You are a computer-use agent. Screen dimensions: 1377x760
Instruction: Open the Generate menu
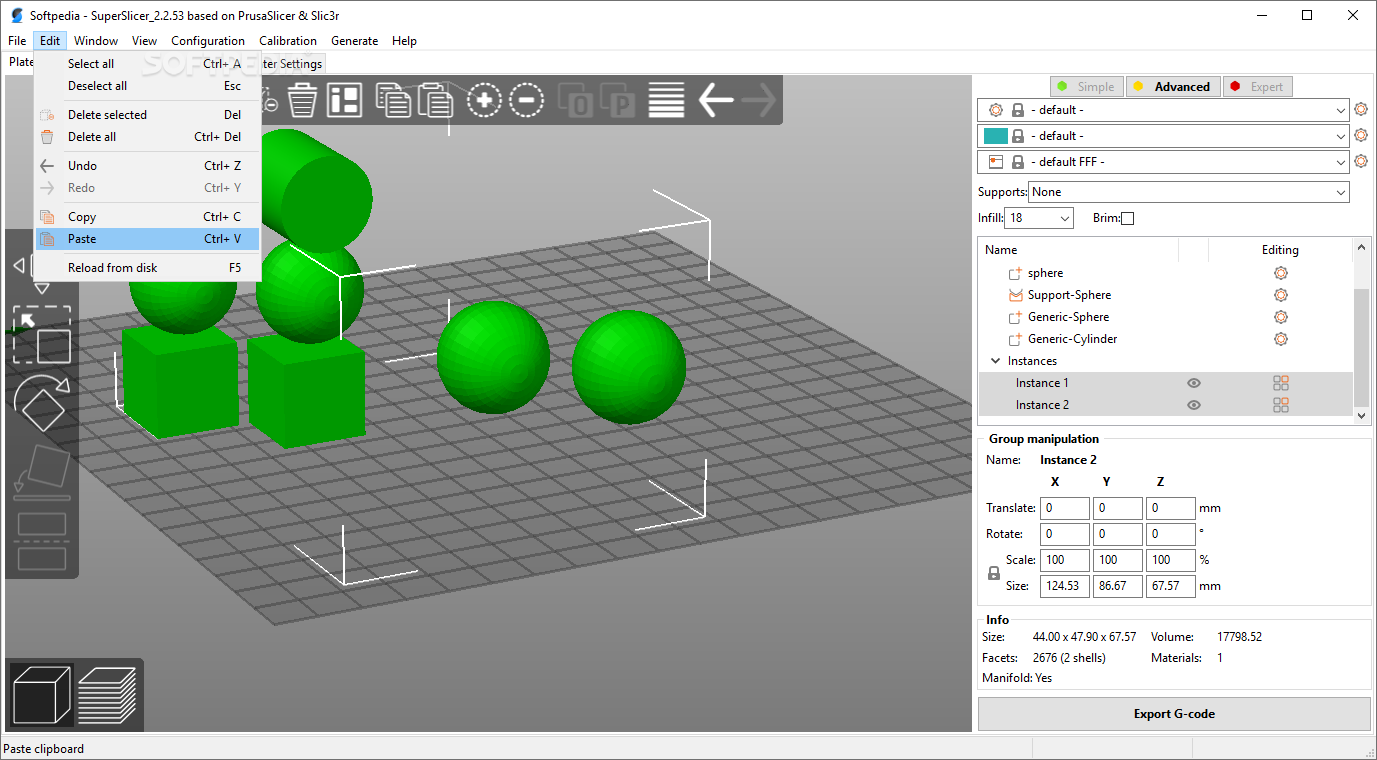355,41
